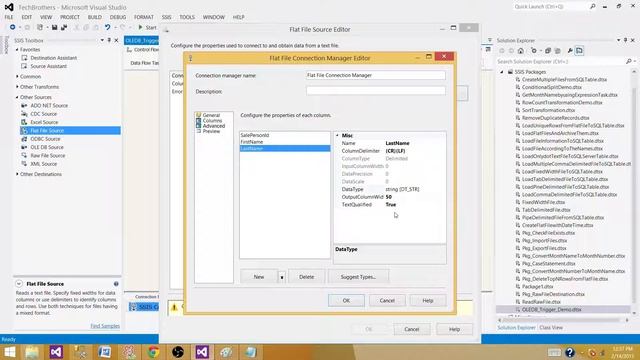Click the Undo arrow icon in toolbar

point(107,27)
